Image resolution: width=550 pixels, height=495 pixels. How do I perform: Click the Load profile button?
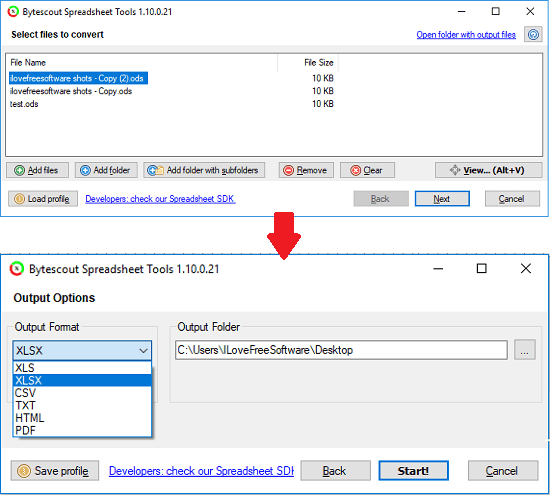(x=43, y=199)
